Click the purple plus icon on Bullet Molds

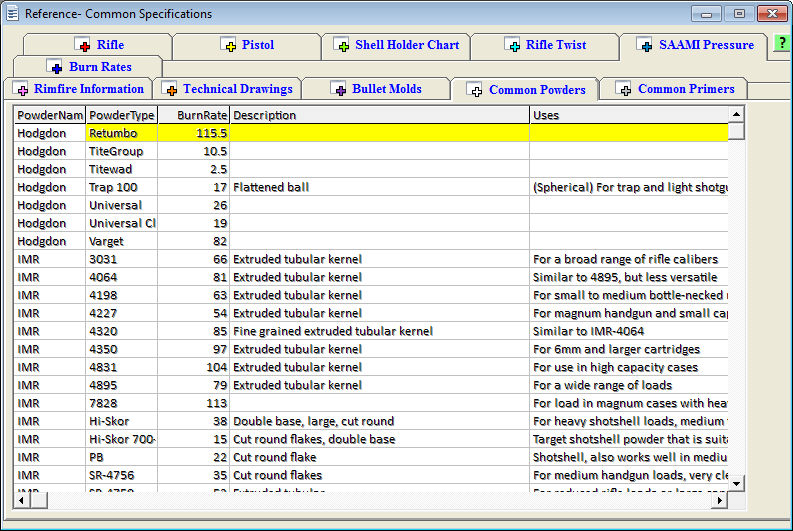pos(339,88)
